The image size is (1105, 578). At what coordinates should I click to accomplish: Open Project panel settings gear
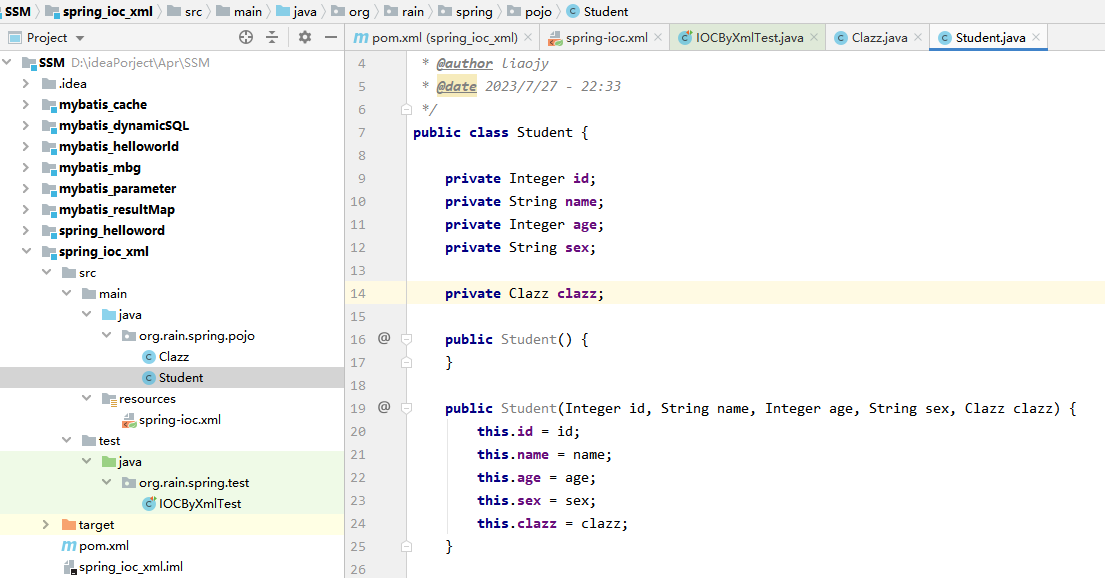pyautogui.click(x=304, y=37)
